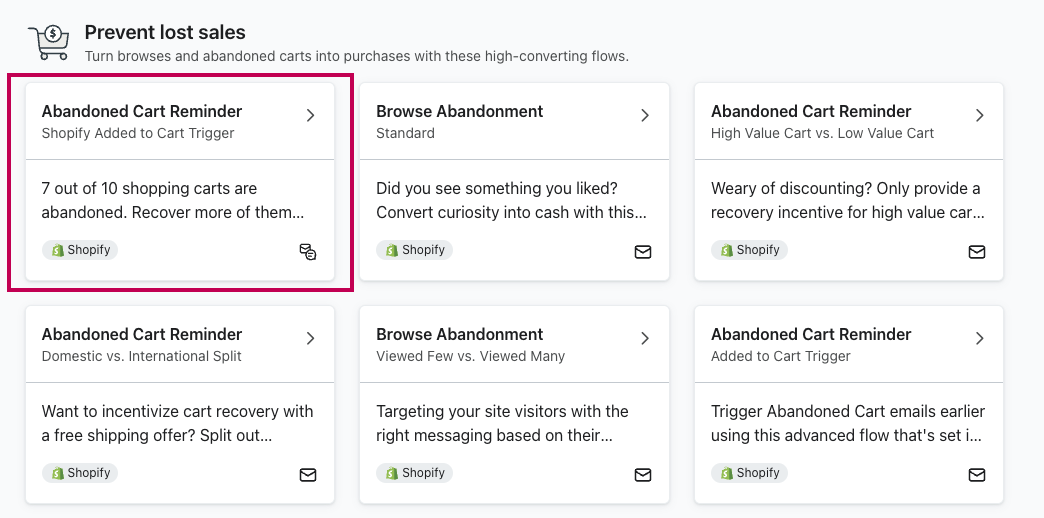Click the Shopify badge on Browse Abandonment Standard card
Image resolution: width=1044 pixels, height=518 pixels.
click(x=414, y=250)
